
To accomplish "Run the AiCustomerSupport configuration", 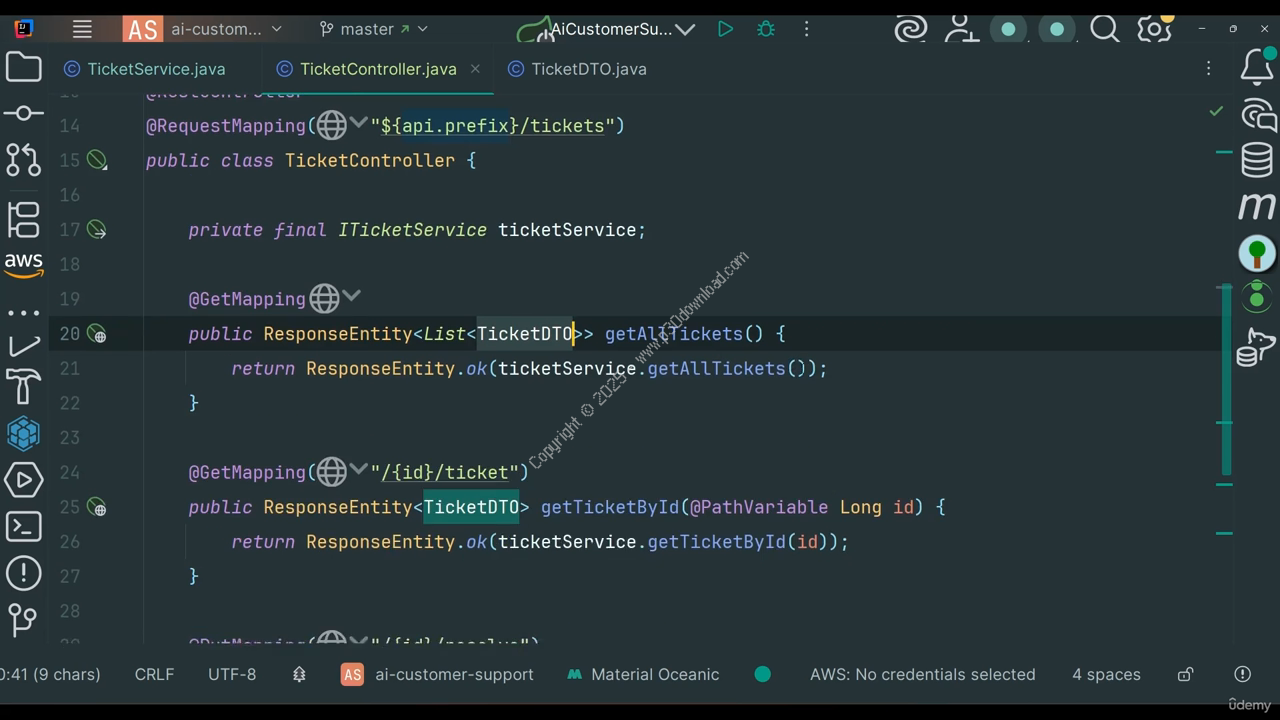I will (x=725, y=29).
